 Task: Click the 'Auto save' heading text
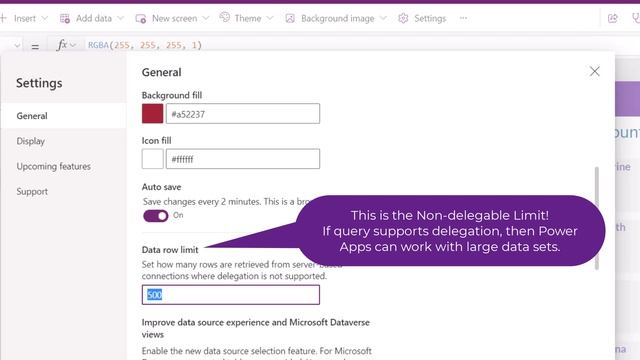(x=162, y=187)
